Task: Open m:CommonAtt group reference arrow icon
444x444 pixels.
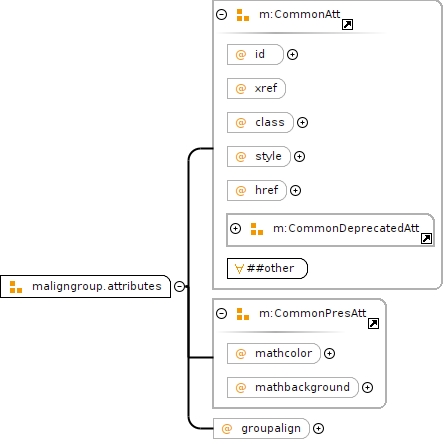Action: click(x=347, y=24)
